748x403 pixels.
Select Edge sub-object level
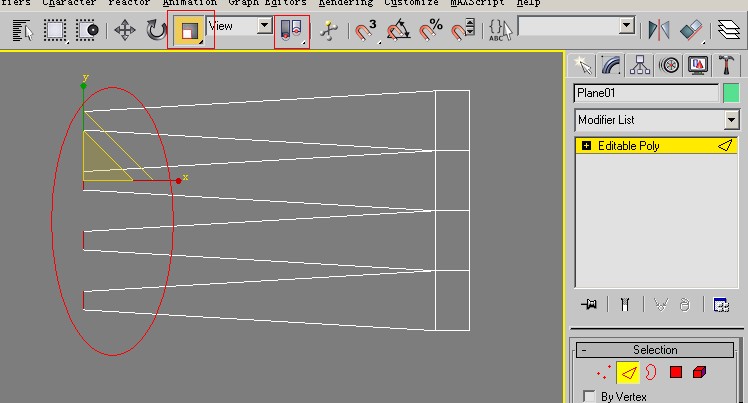[x=628, y=373]
